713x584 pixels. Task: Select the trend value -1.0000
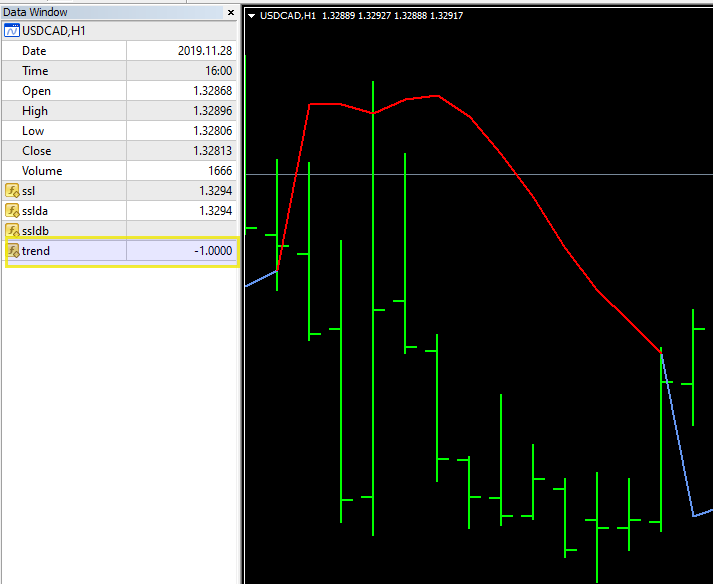pos(213,251)
